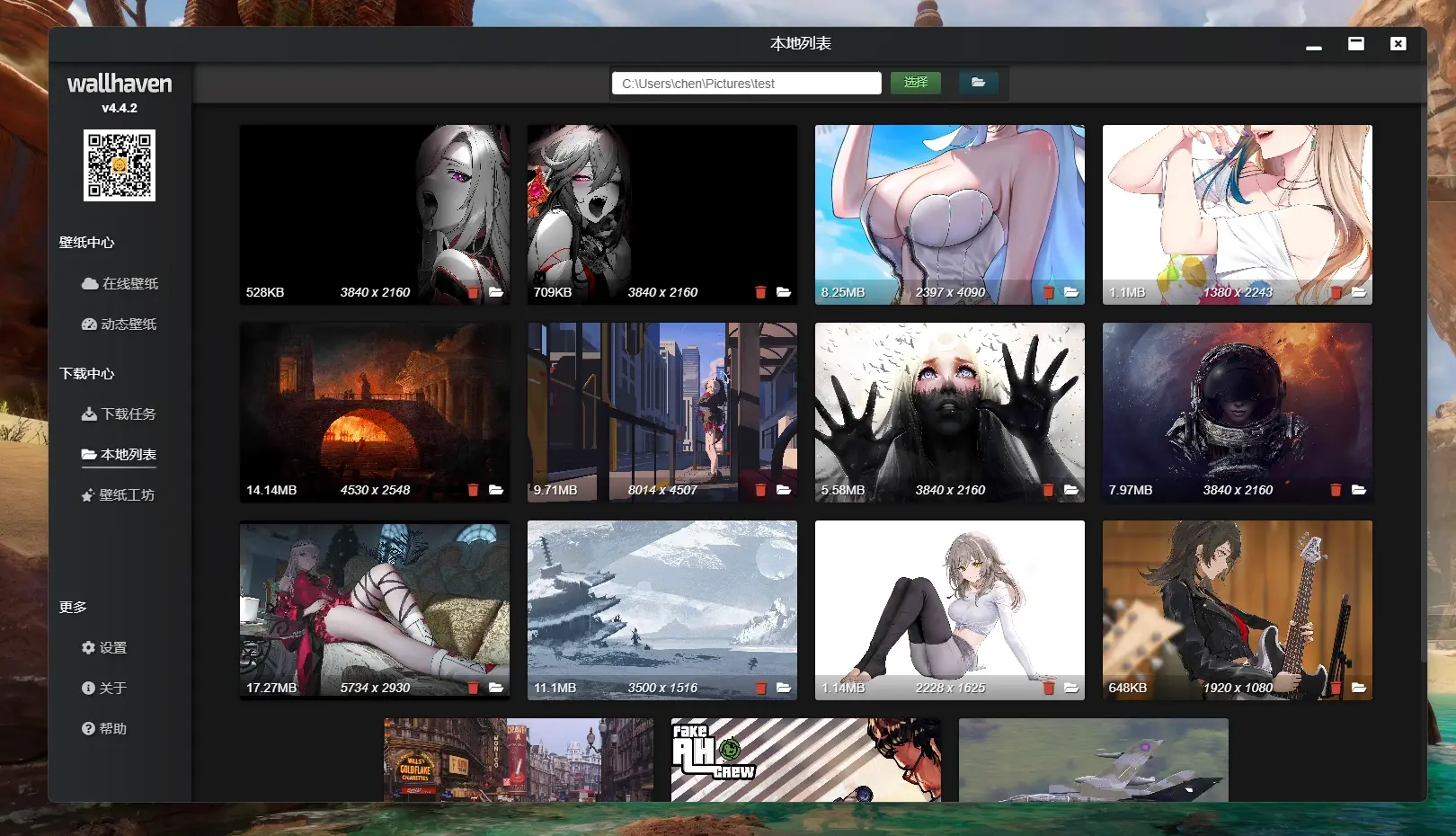Click the QR code image in sidebar
1456x836 pixels.
(120, 165)
